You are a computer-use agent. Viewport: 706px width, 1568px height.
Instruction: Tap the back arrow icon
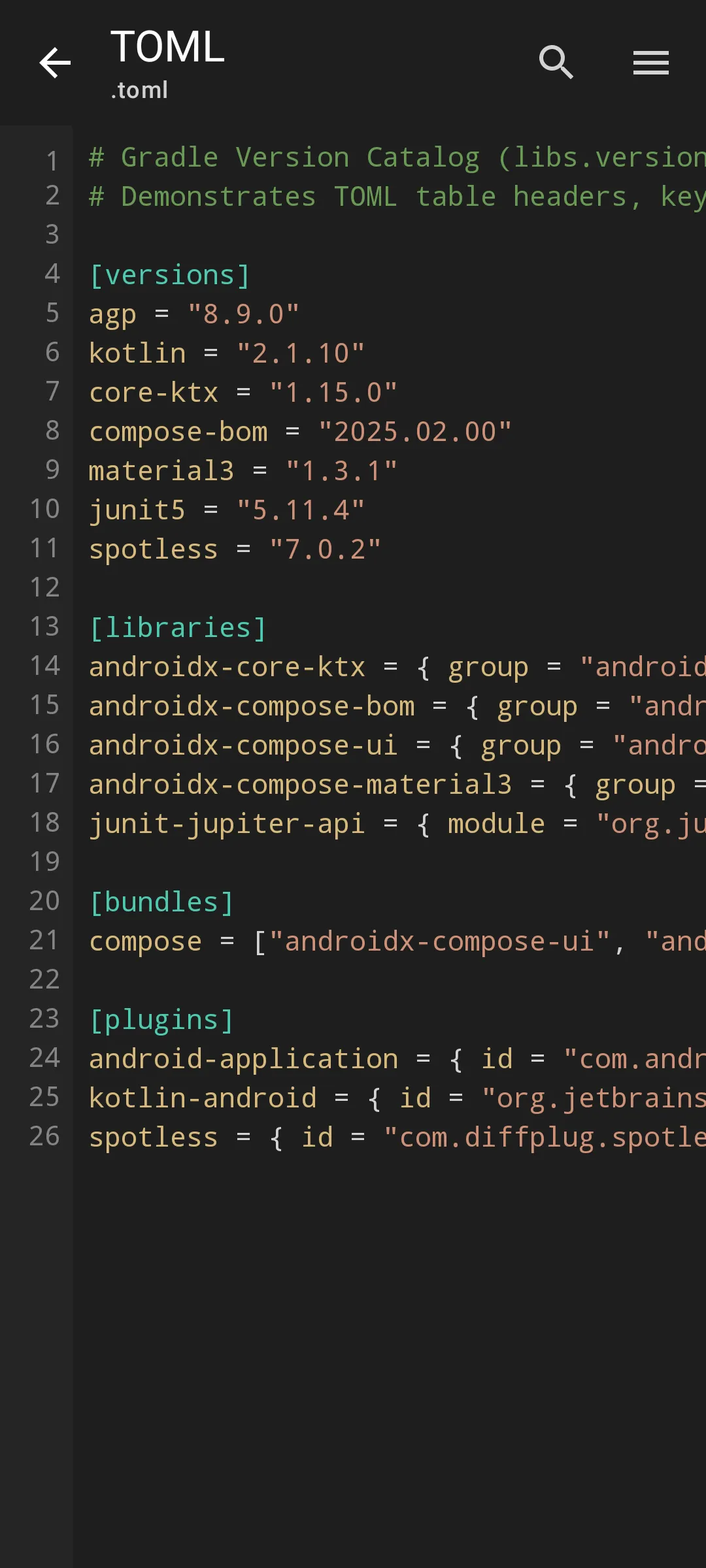click(55, 63)
